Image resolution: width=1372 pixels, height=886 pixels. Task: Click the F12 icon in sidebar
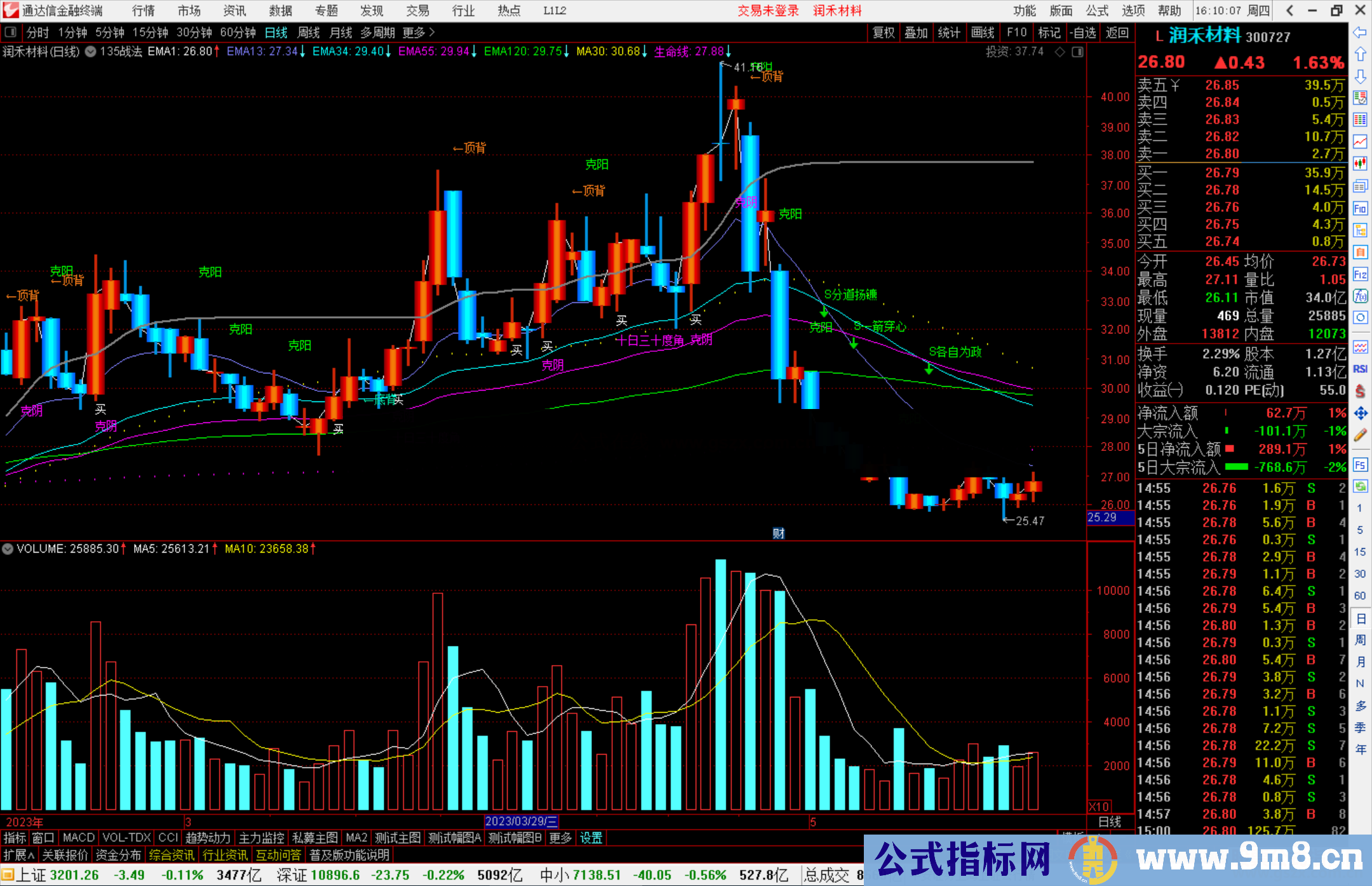1360,274
